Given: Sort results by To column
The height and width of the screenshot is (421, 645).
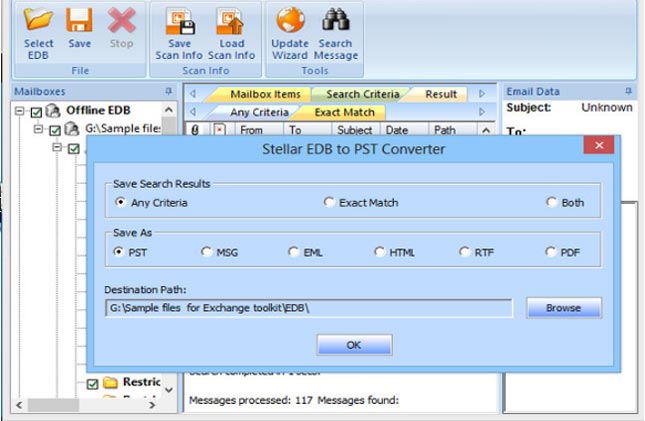Looking at the screenshot, I should pyautogui.click(x=307, y=130).
